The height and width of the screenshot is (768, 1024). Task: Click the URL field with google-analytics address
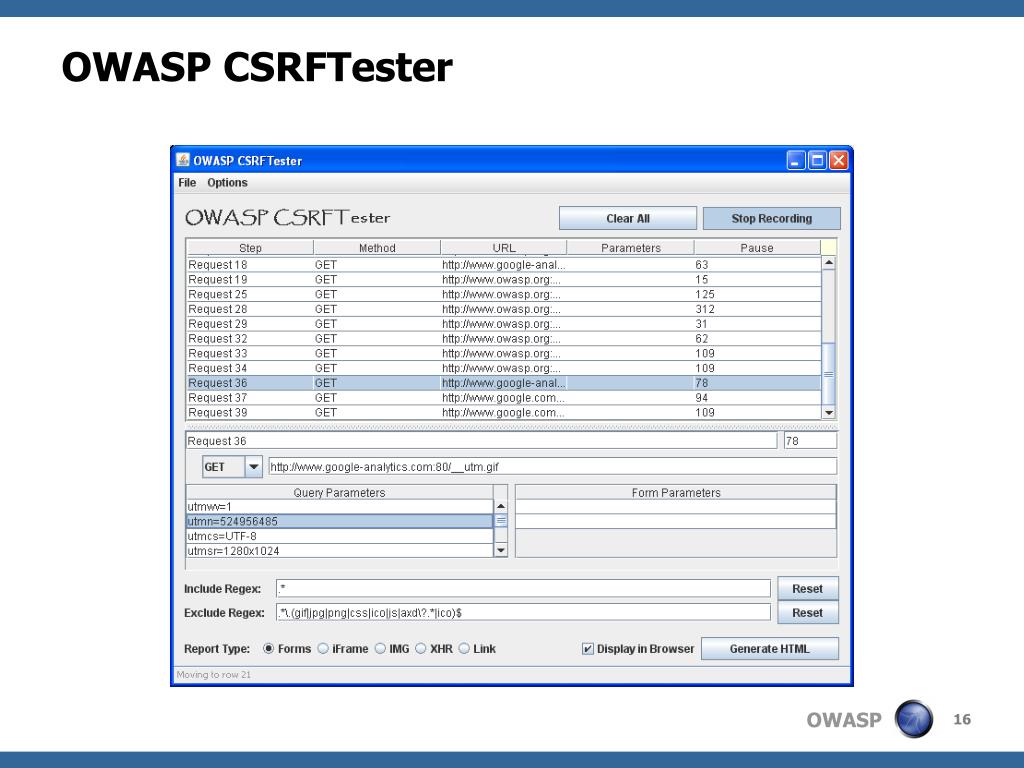(x=552, y=467)
